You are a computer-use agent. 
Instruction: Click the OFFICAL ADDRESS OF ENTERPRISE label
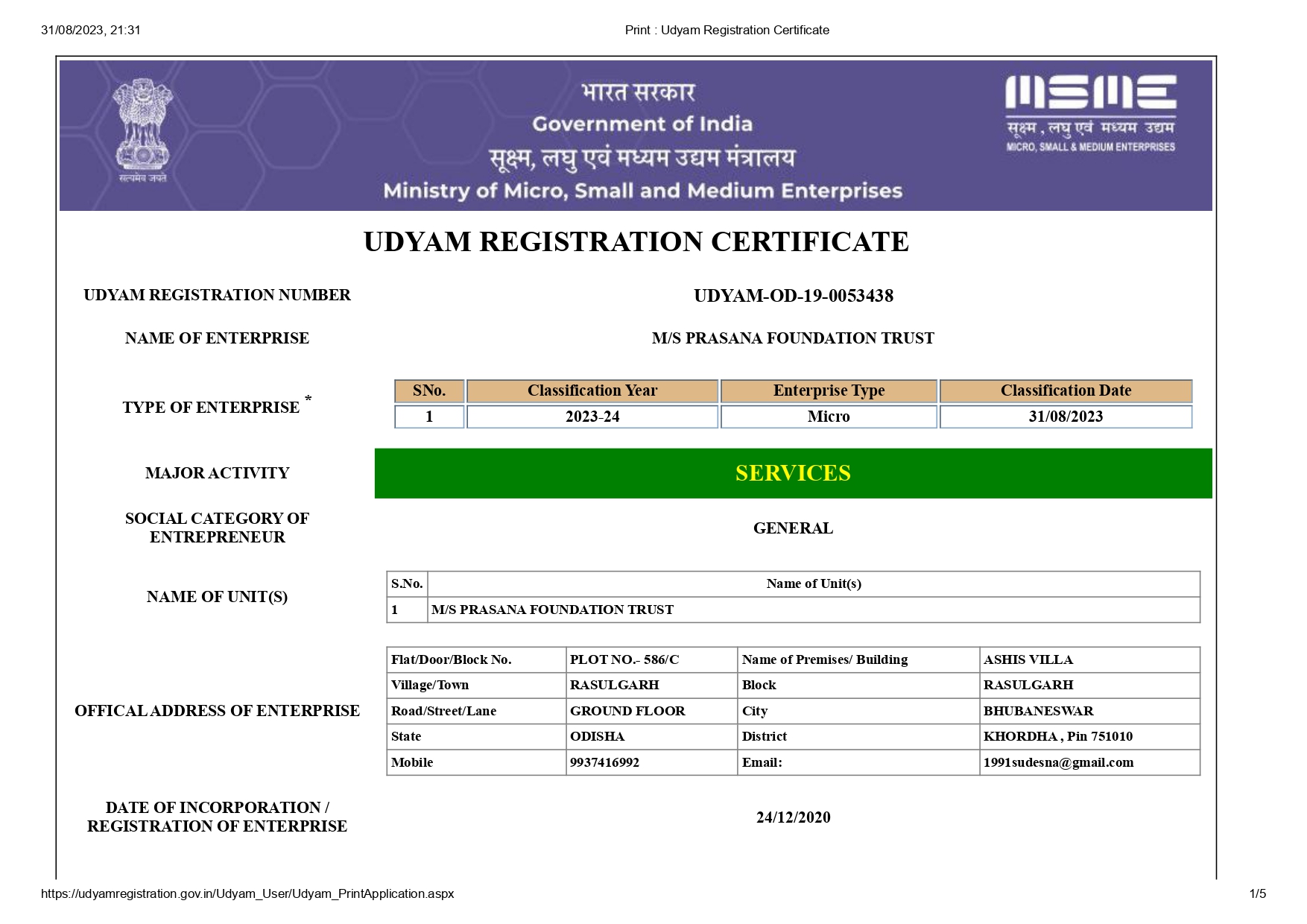click(x=217, y=711)
